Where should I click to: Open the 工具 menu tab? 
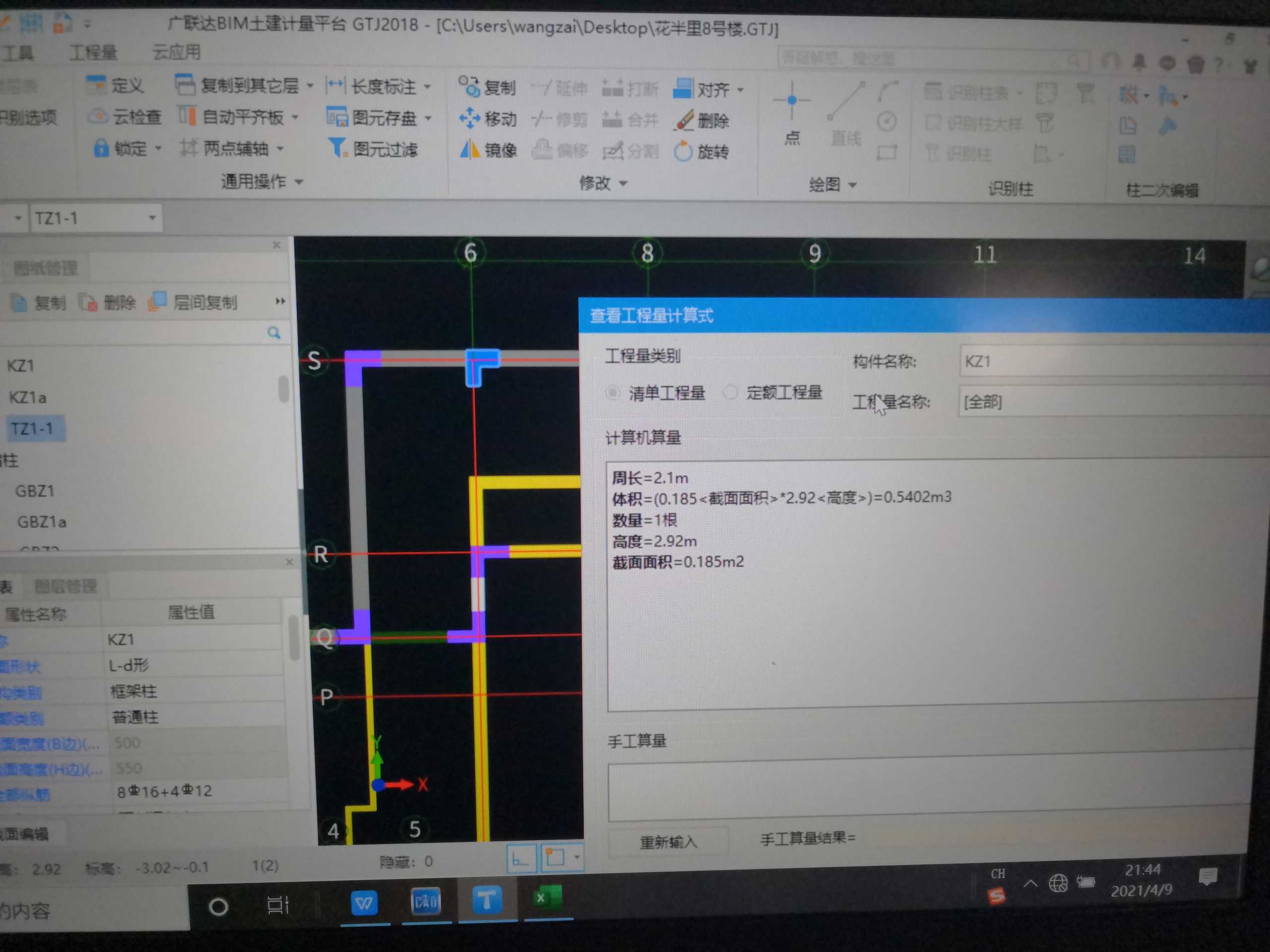pos(18,53)
